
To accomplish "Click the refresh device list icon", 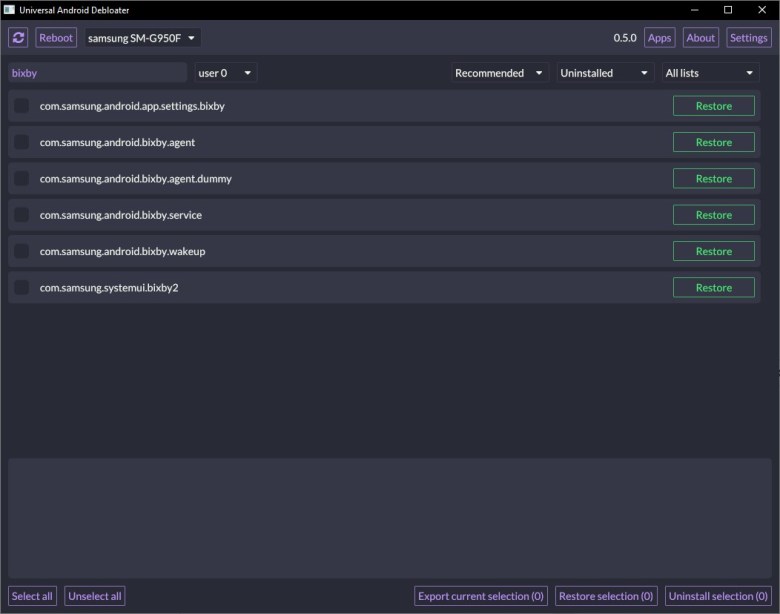I will coord(18,38).
